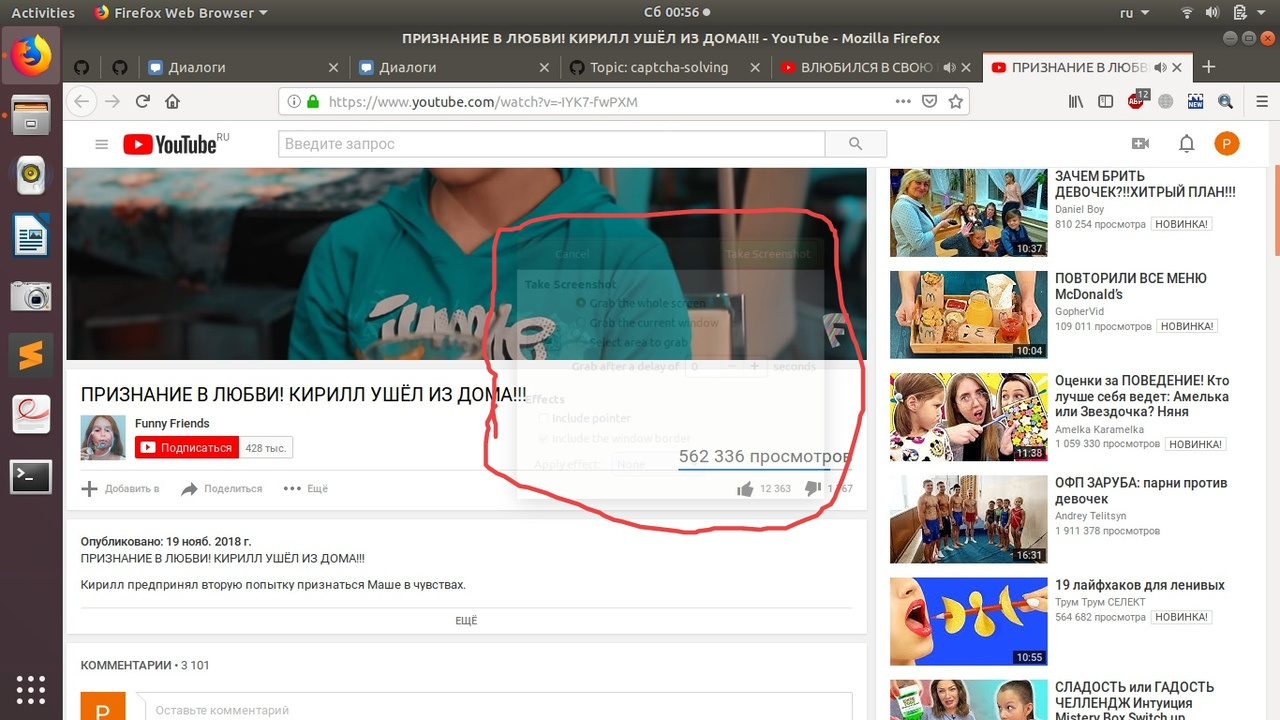Go back with the browser back arrow
The width and height of the screenshot is (1280, 720).
click(82, 101)
